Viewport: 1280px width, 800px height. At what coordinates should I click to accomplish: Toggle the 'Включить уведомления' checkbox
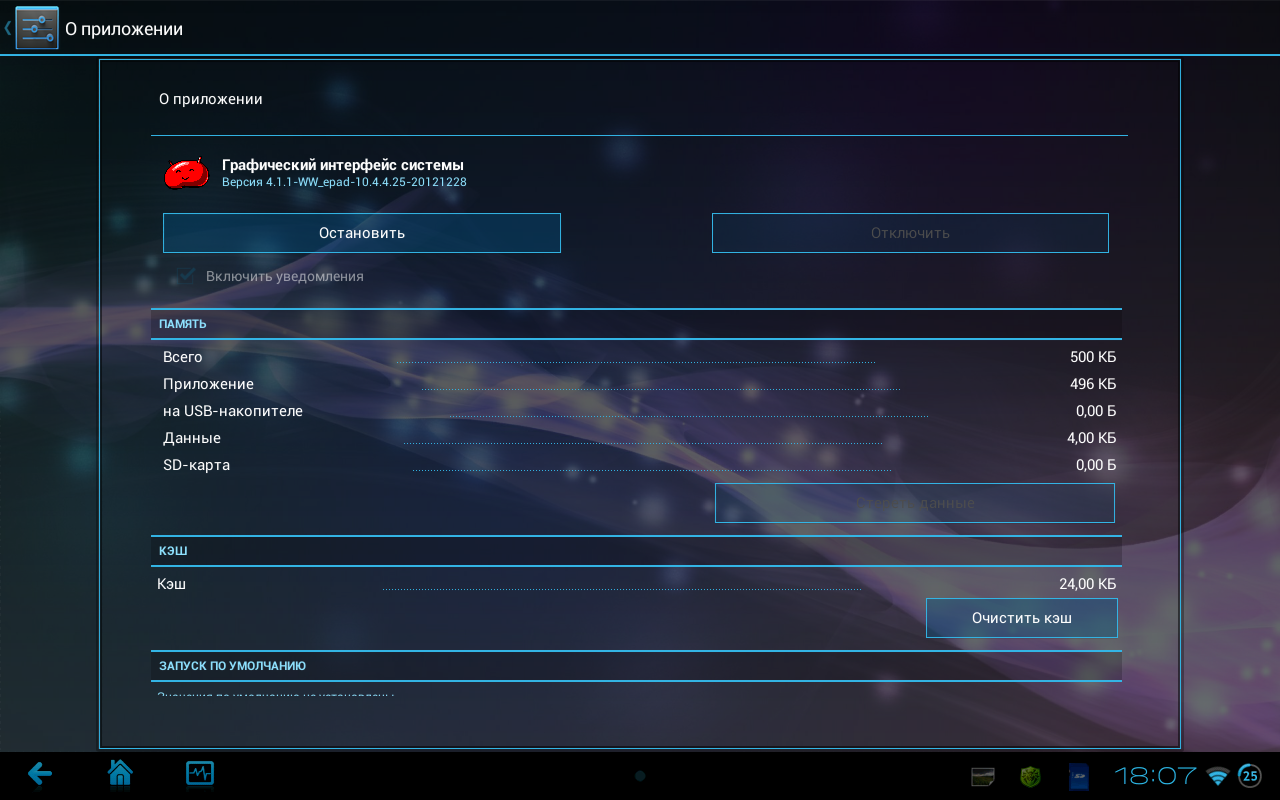click(186, 276)
